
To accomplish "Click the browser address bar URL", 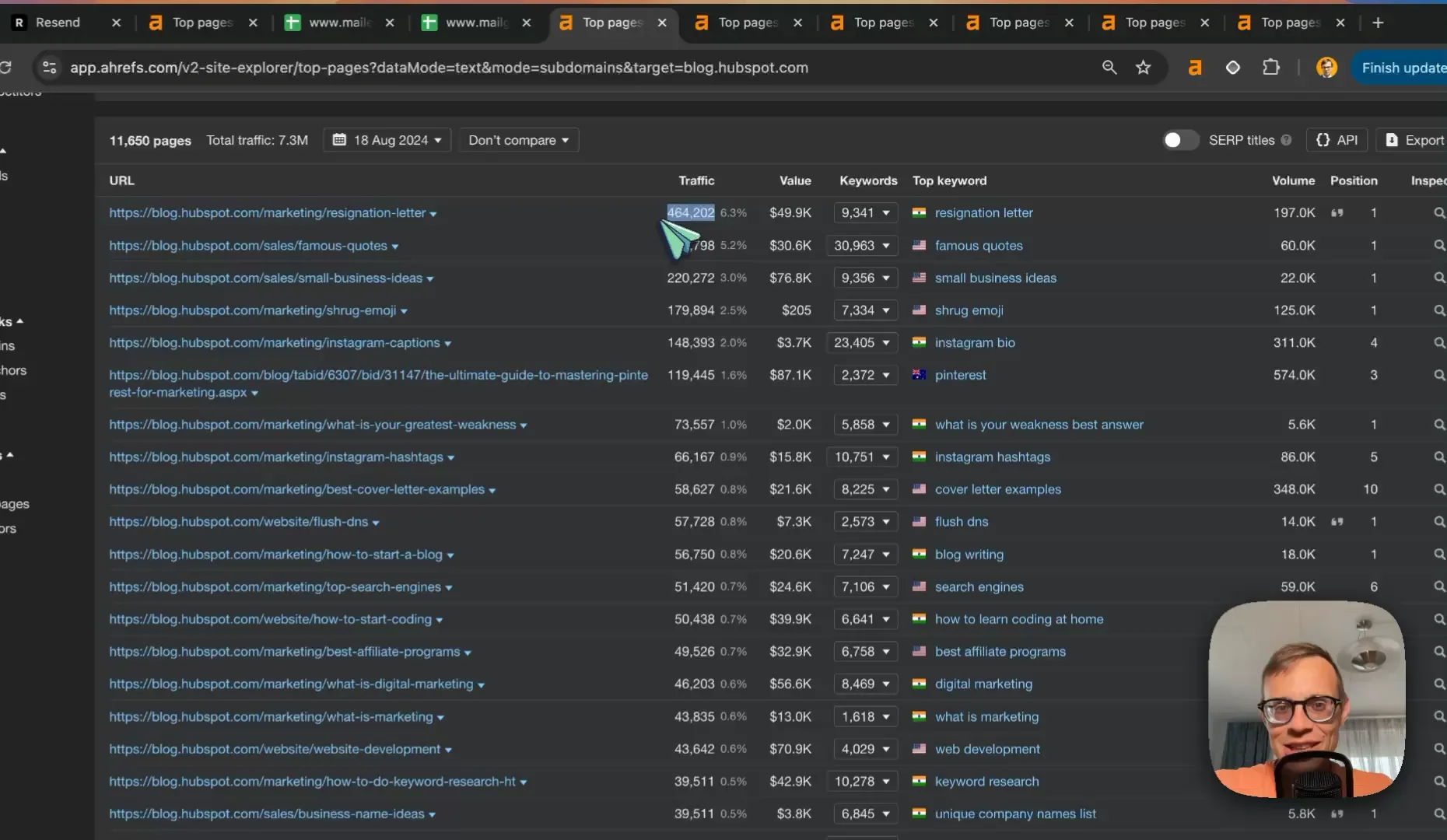I will tap(439, 68).
